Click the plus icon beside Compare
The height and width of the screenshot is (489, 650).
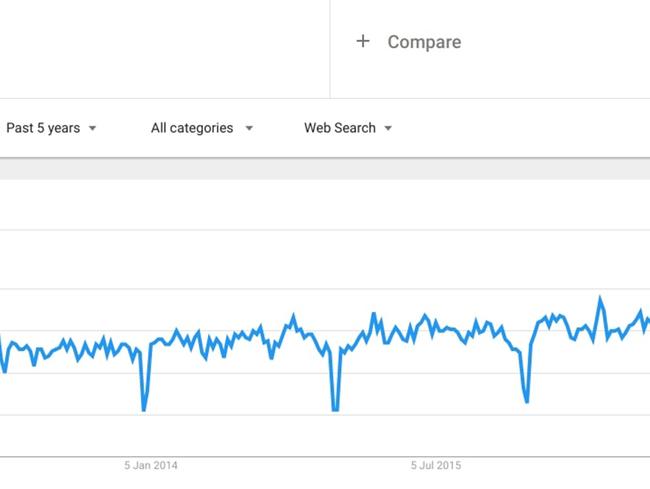pyautogui.click(x=363, y=41)
